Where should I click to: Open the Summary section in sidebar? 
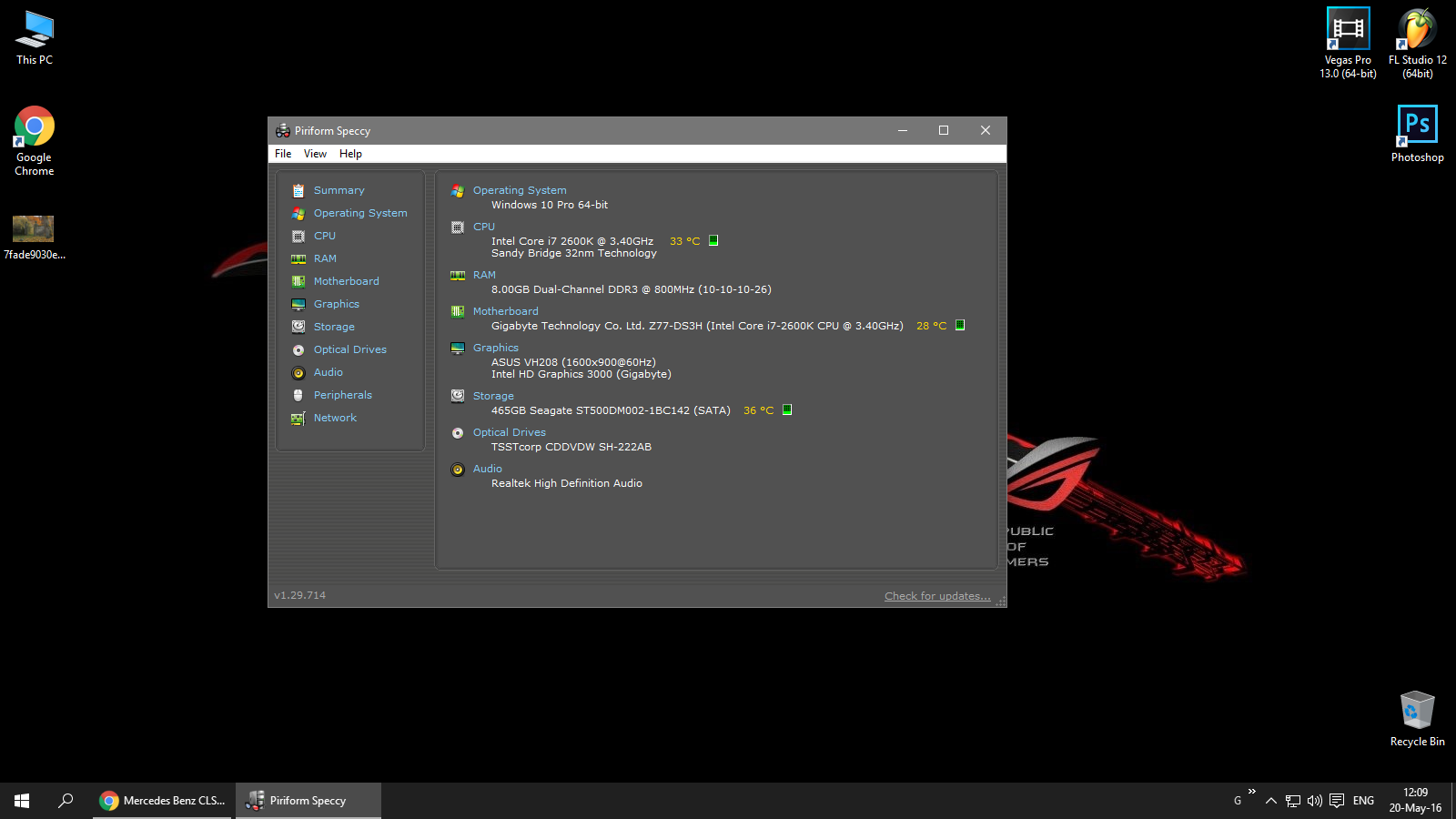pyautogui.click(x=339, y=190)
